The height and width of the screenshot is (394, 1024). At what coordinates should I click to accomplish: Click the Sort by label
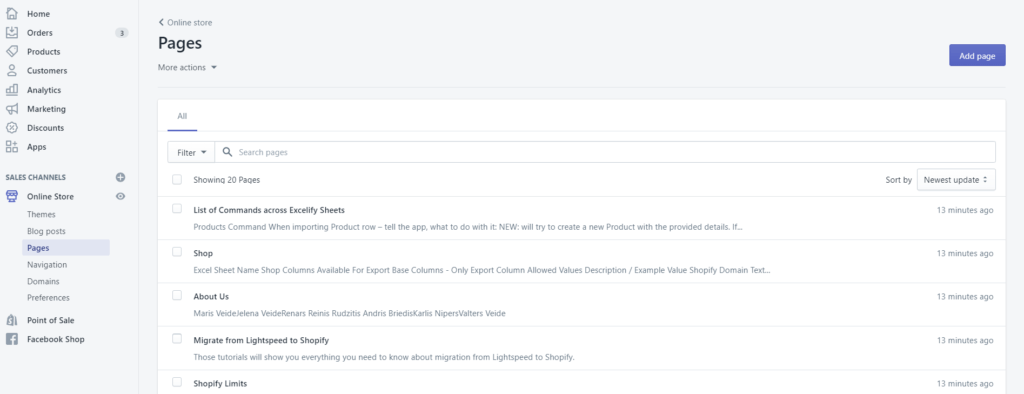click(x=899, y=180)
